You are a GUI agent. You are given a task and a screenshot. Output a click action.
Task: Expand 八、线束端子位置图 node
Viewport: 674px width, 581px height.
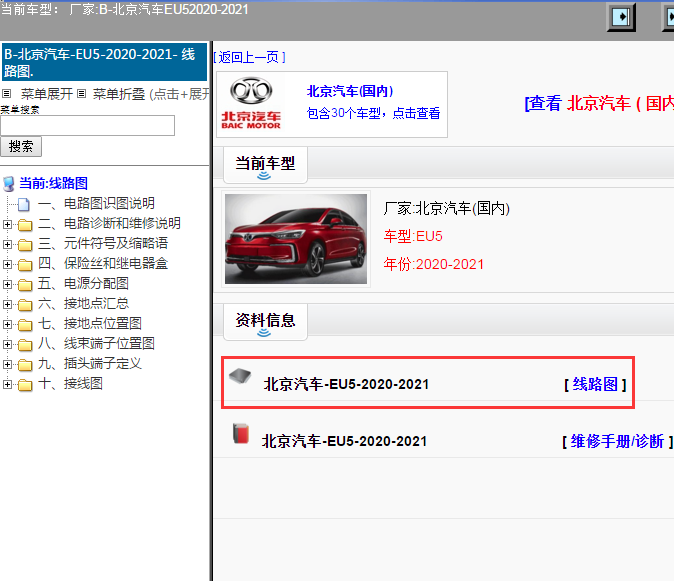point(7,344)
